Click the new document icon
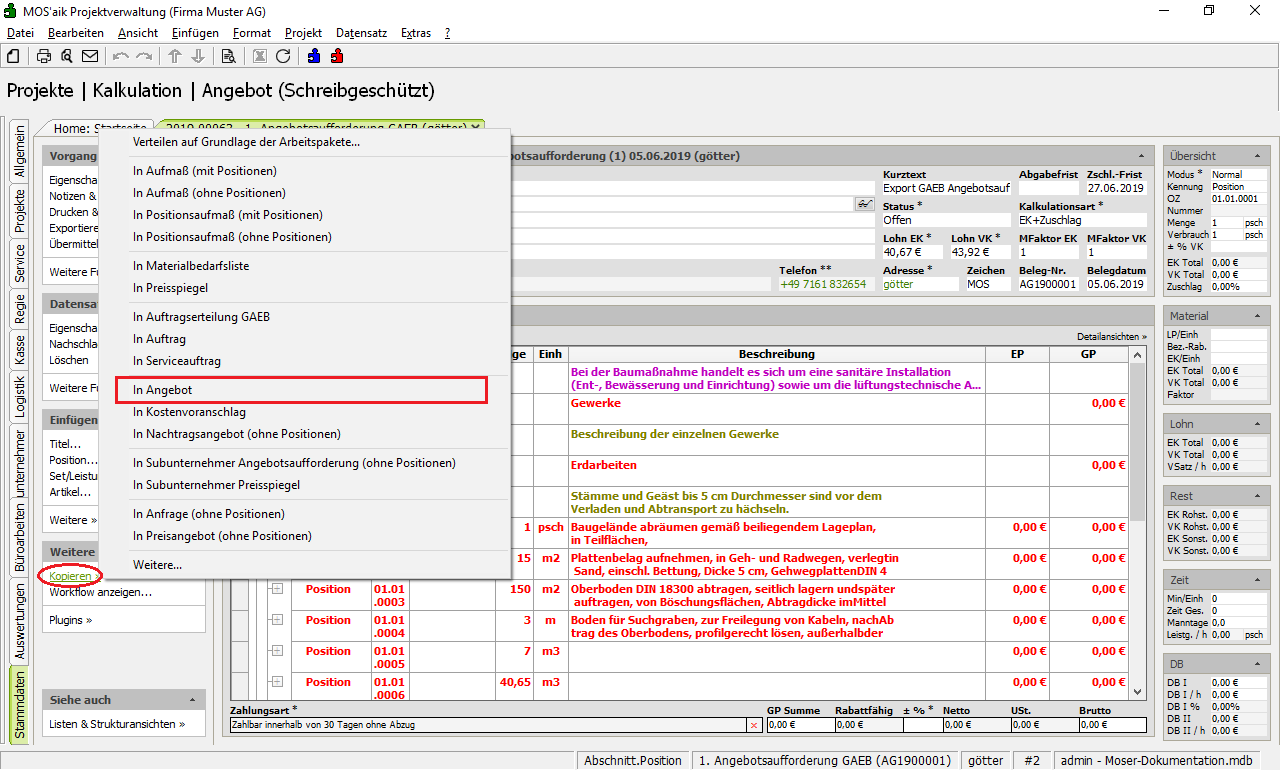 (x=13, y=56)
